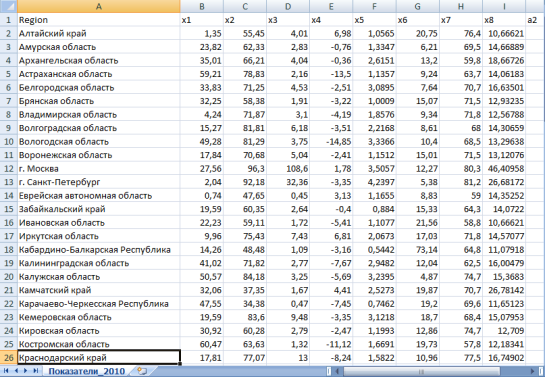Viewport: 546px width, 377px height.
Task: Click the cell with value -14,85
Action: 331,142
